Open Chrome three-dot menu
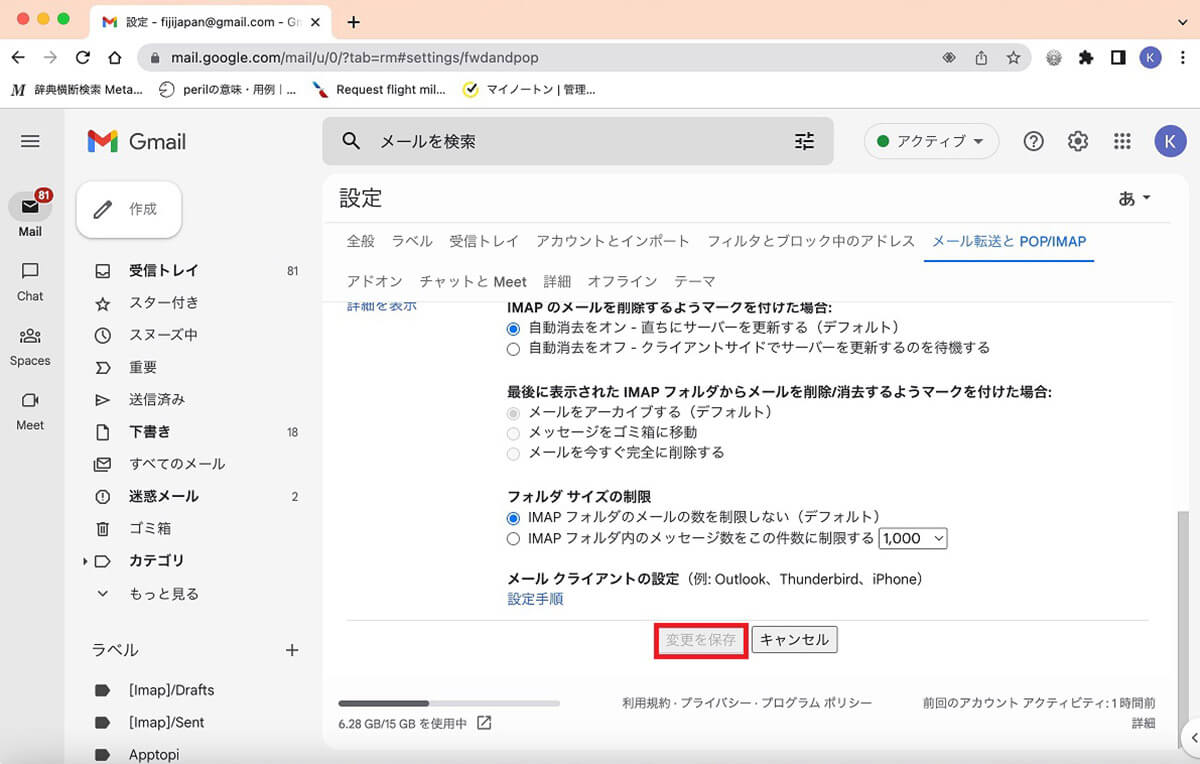The image size is (1200, 764). tap(1182, 58)
